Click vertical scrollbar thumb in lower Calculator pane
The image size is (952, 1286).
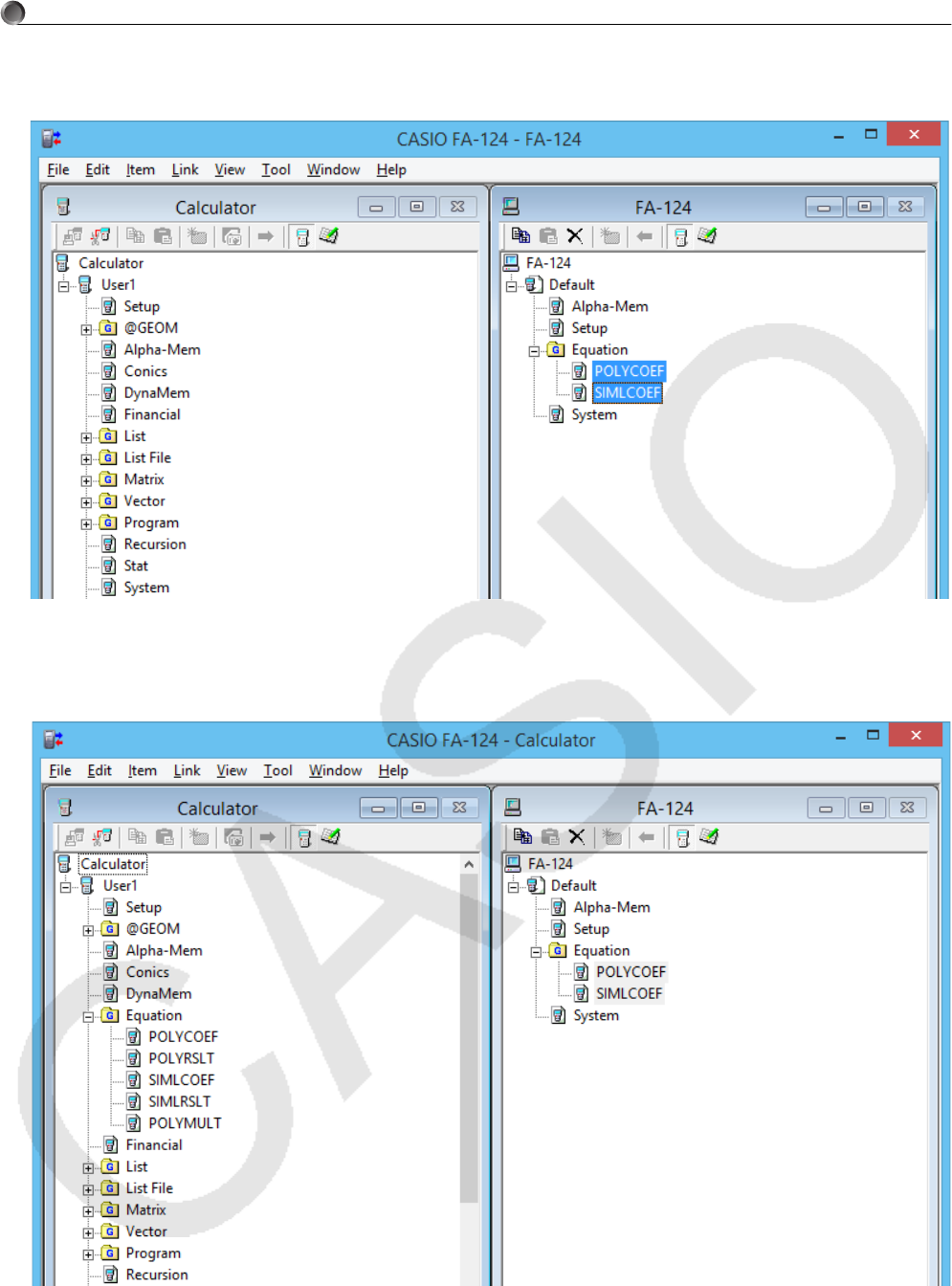coord(469,1038)
